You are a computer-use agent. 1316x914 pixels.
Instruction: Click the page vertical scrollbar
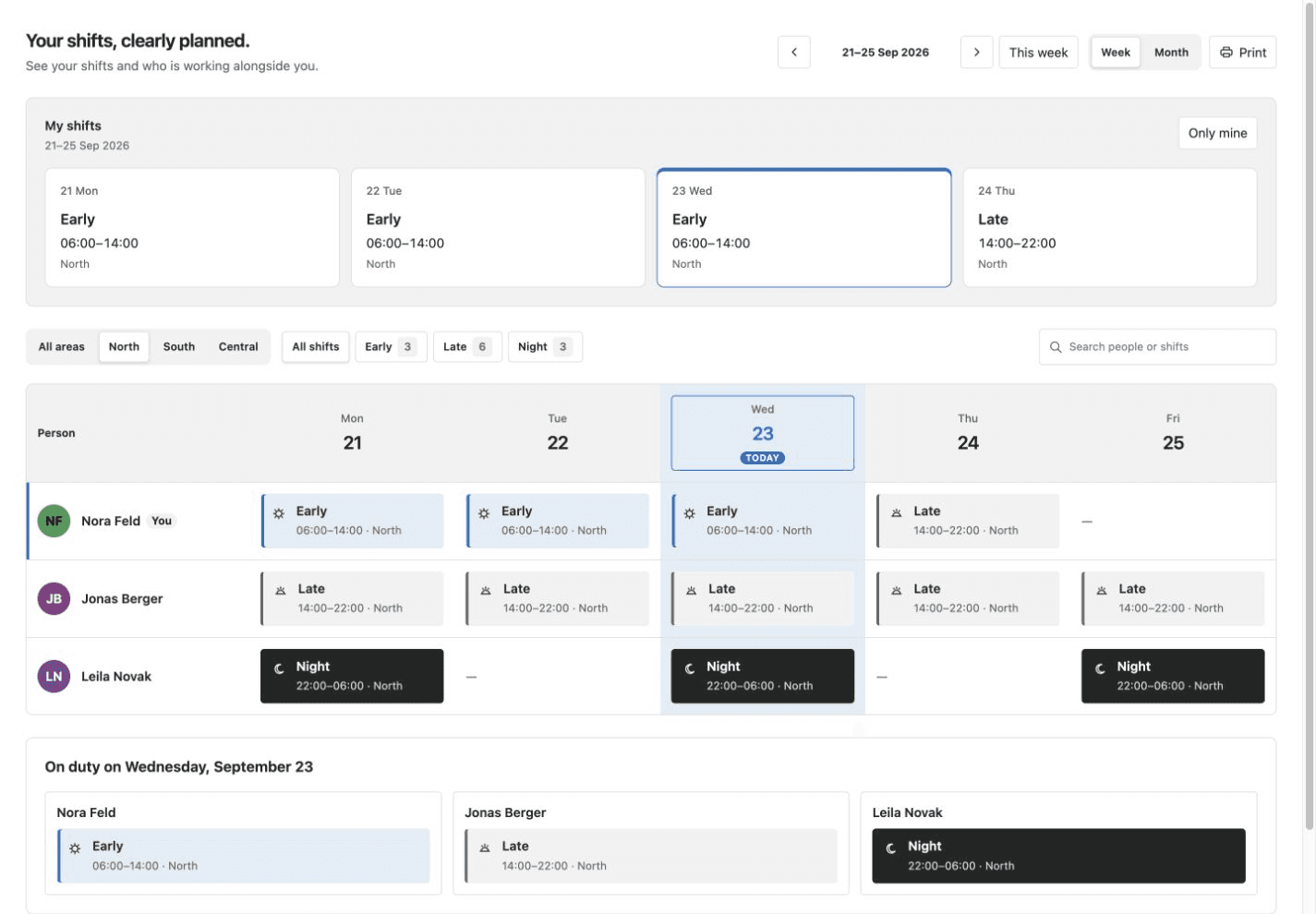1309,415
